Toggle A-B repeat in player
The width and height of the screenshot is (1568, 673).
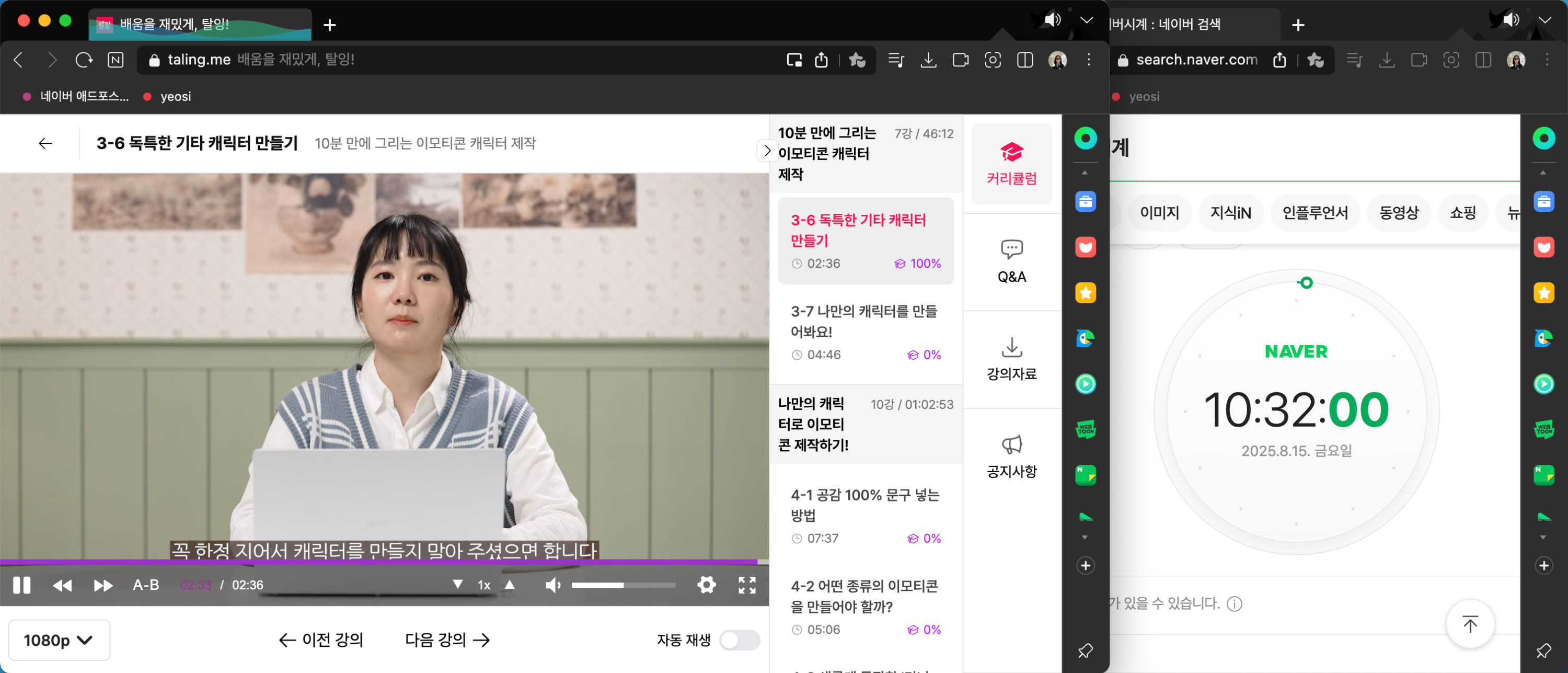[146, 585]
